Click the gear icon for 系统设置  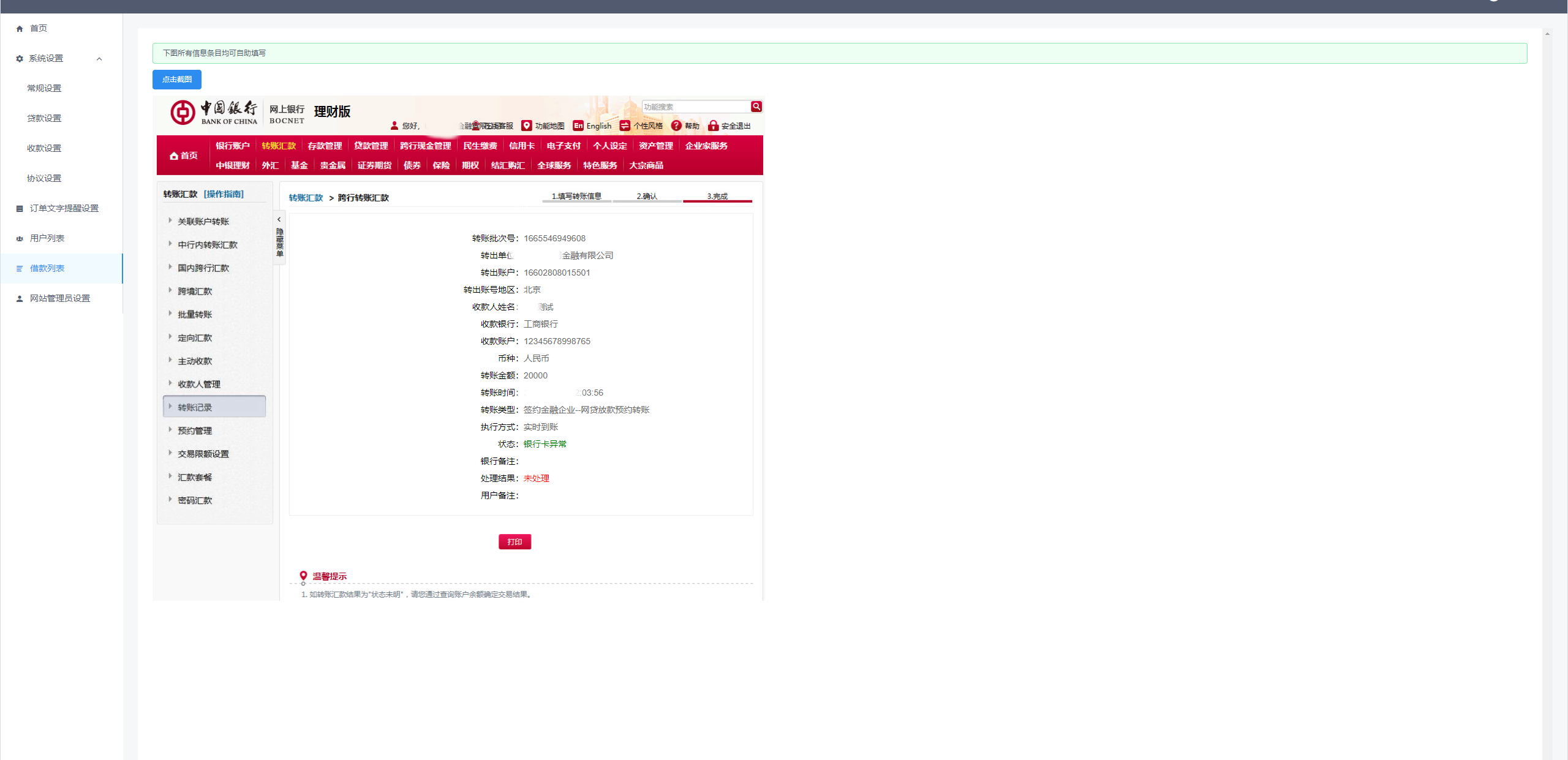tap(20, 59)
